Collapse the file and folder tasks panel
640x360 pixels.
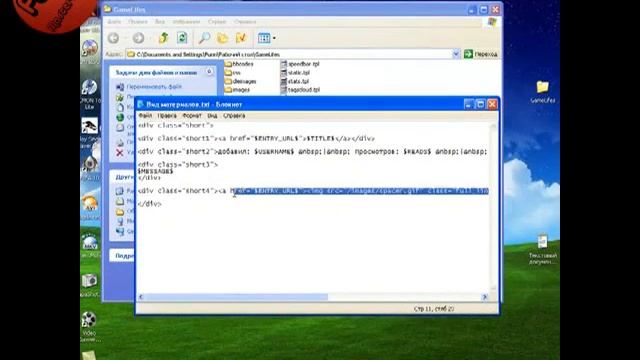(x=209, y=72)
